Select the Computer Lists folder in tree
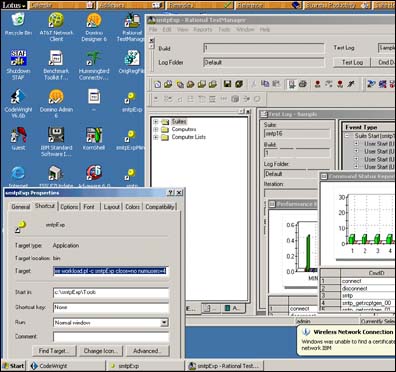The width and height of the screenshot is (396, 372). [x=184, y=137]
